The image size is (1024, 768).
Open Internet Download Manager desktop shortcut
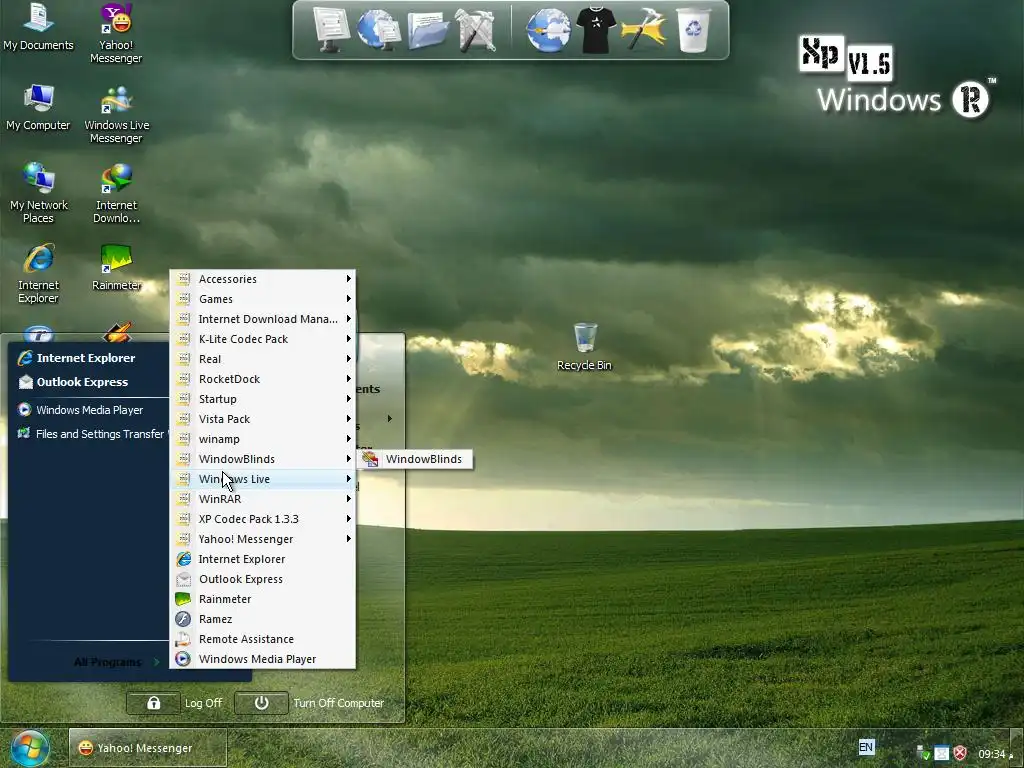[x=116, y=193]
